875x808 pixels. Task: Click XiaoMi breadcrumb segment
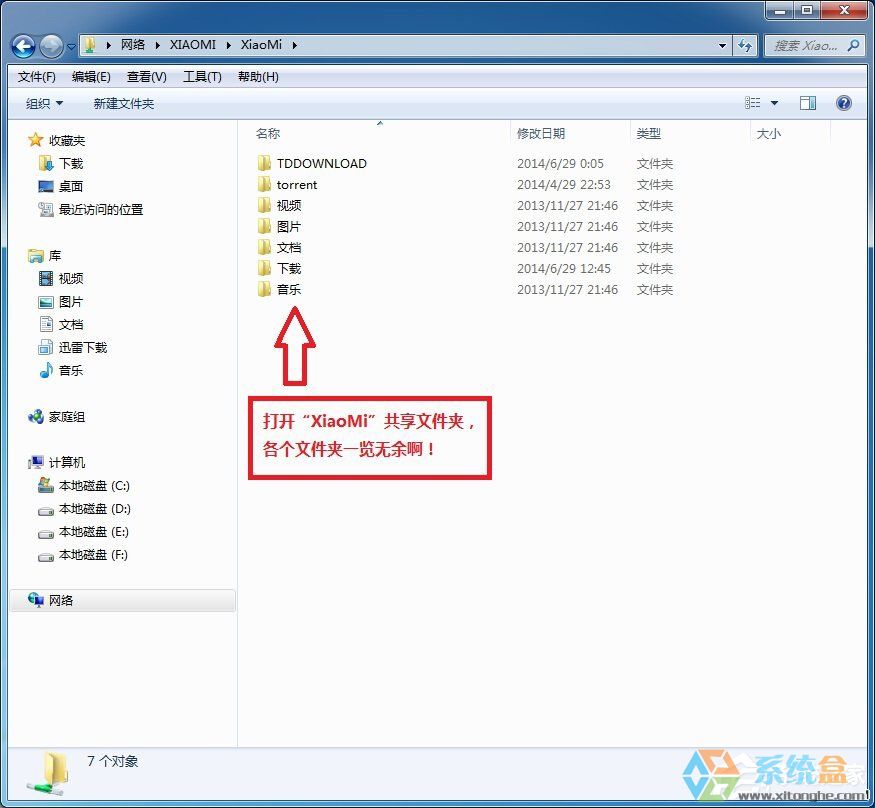tap(261, 45)
